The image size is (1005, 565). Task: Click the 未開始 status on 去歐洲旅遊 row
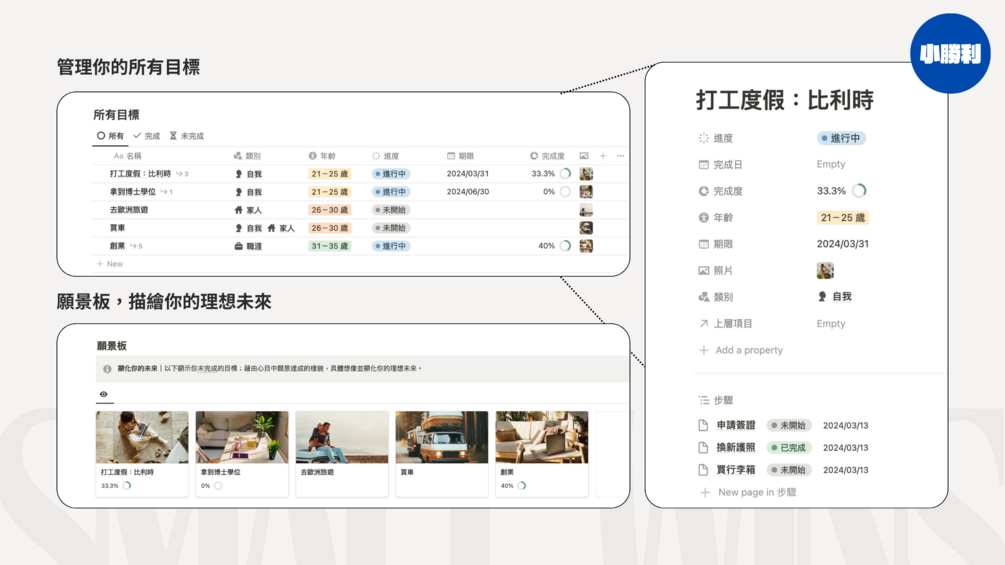390,210
